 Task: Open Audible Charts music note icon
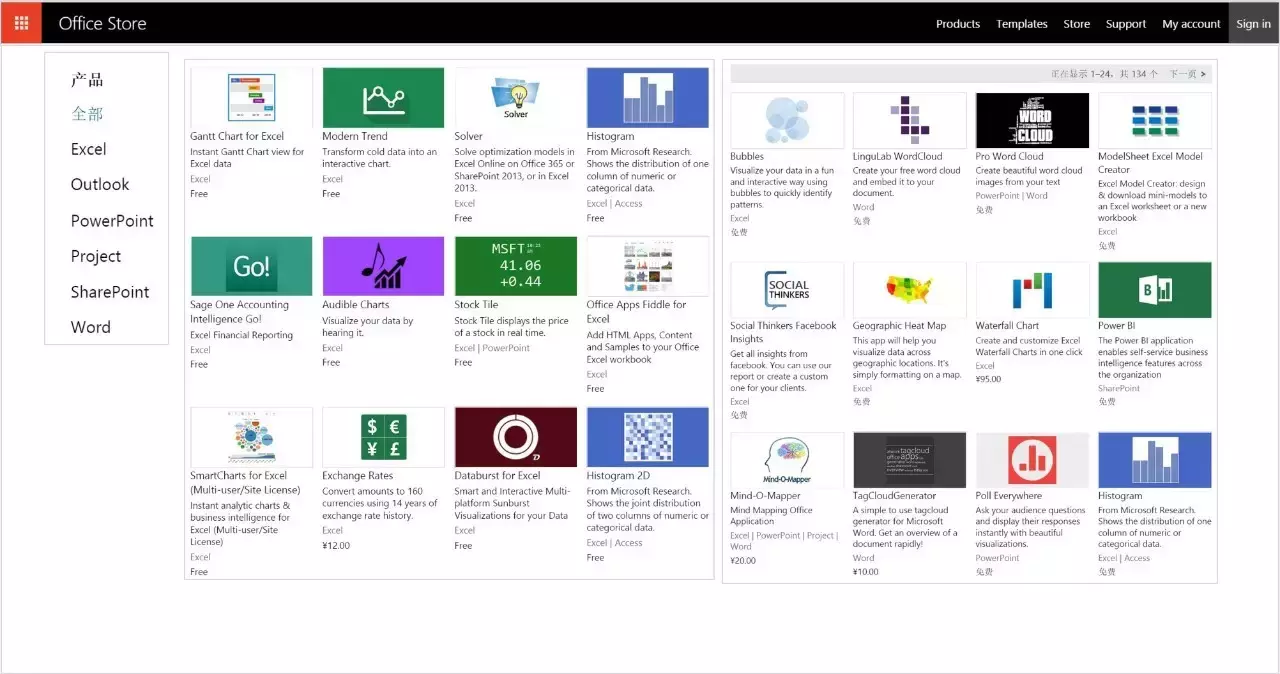point(383,266)
